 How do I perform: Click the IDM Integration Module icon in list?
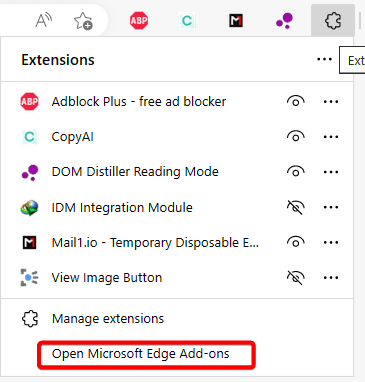29,208
